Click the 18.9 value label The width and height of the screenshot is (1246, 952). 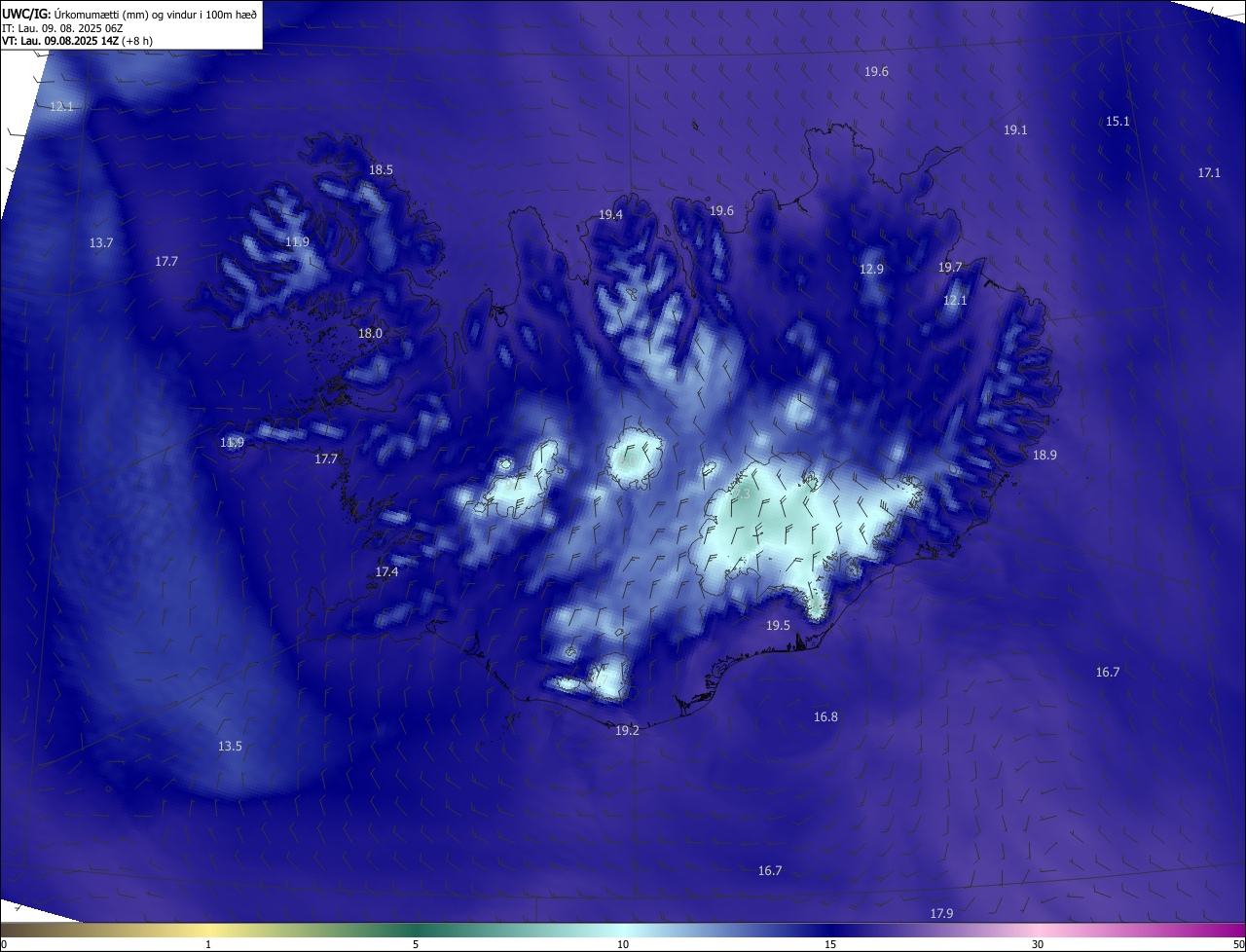click(x=1044, y=455)
